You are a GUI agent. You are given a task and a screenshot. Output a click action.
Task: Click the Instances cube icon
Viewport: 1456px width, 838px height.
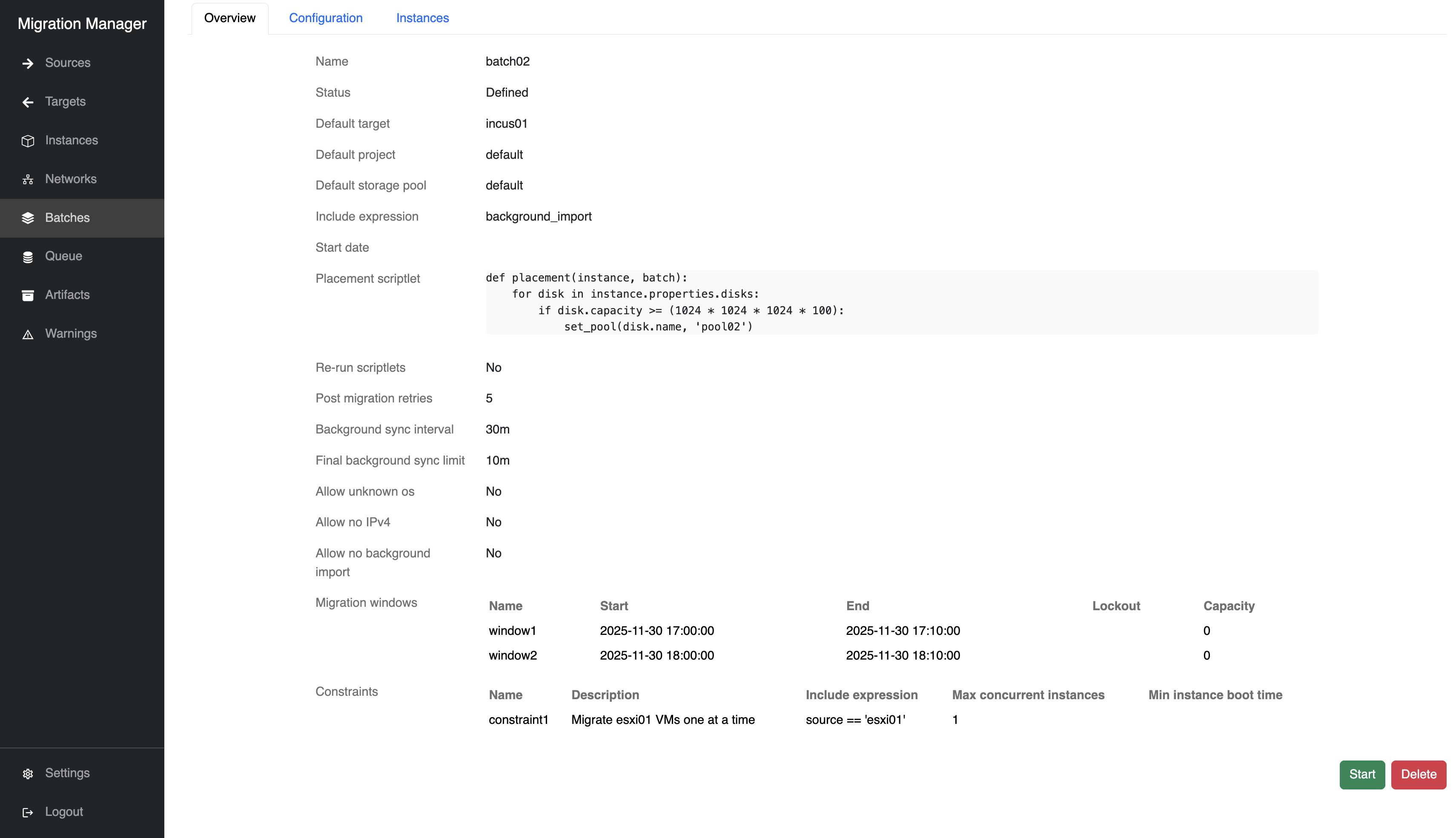(x=28, y=141)
